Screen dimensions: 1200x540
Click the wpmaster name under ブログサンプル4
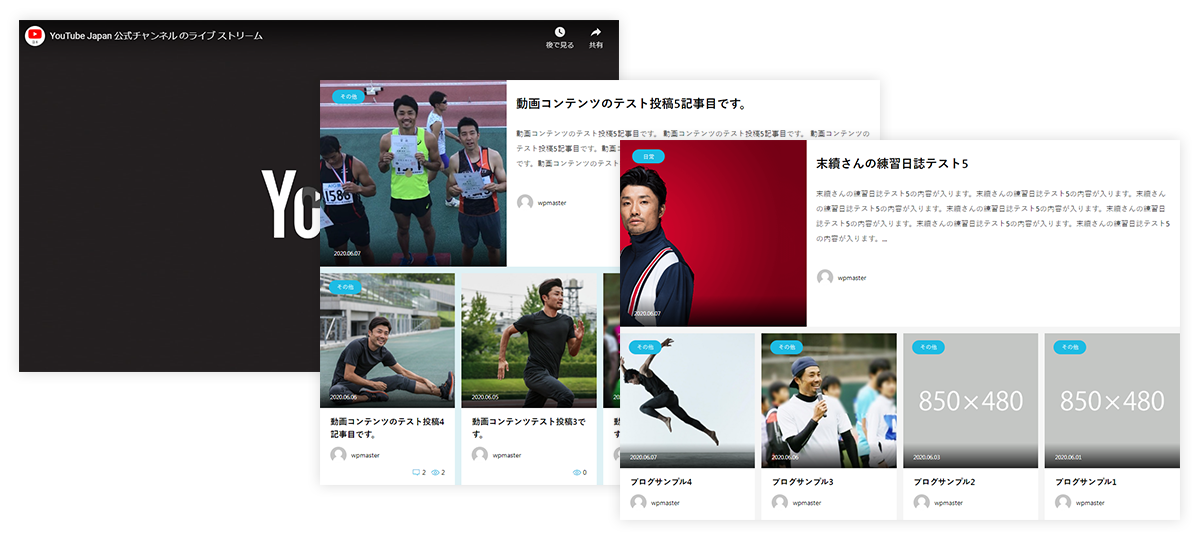pos(665,503)
